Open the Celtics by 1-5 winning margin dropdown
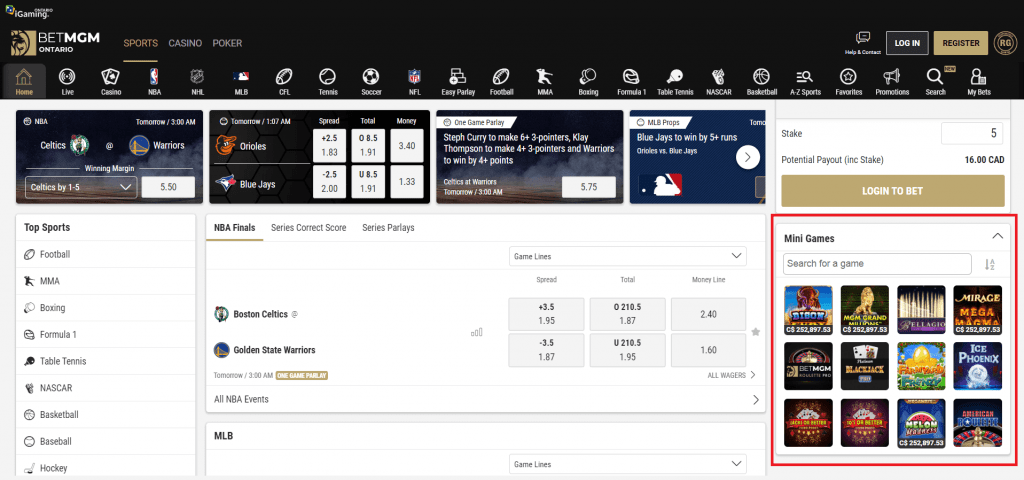The image size is (1024, 480). click(81, 187)
